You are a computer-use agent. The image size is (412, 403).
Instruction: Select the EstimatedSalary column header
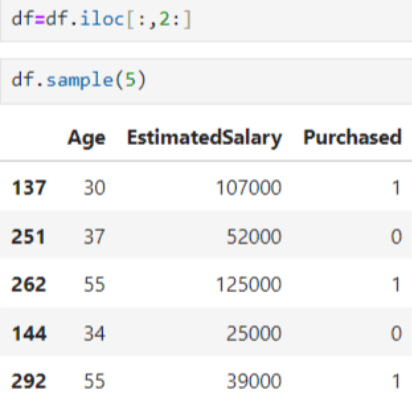[x=204, y=138]
